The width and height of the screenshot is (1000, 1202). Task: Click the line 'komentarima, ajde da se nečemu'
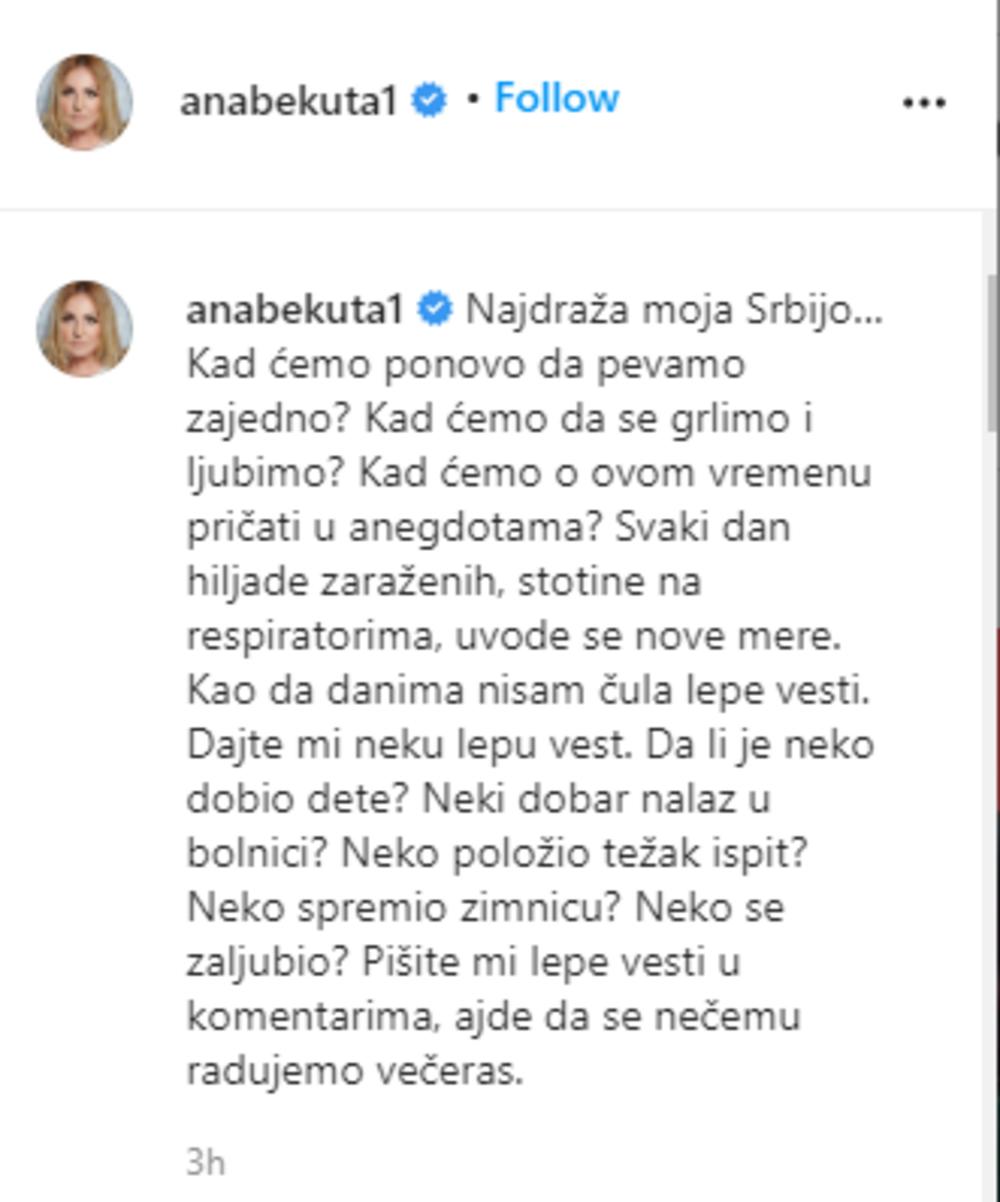[x=494, y=1017]
